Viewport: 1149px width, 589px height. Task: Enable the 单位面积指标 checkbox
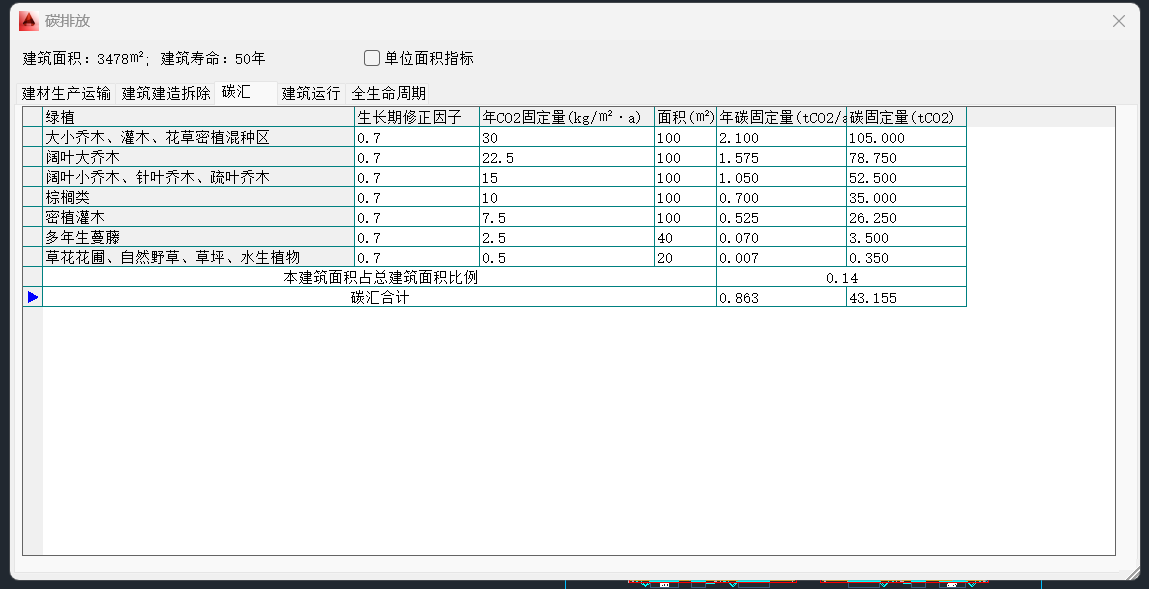[x=372, y=58]
